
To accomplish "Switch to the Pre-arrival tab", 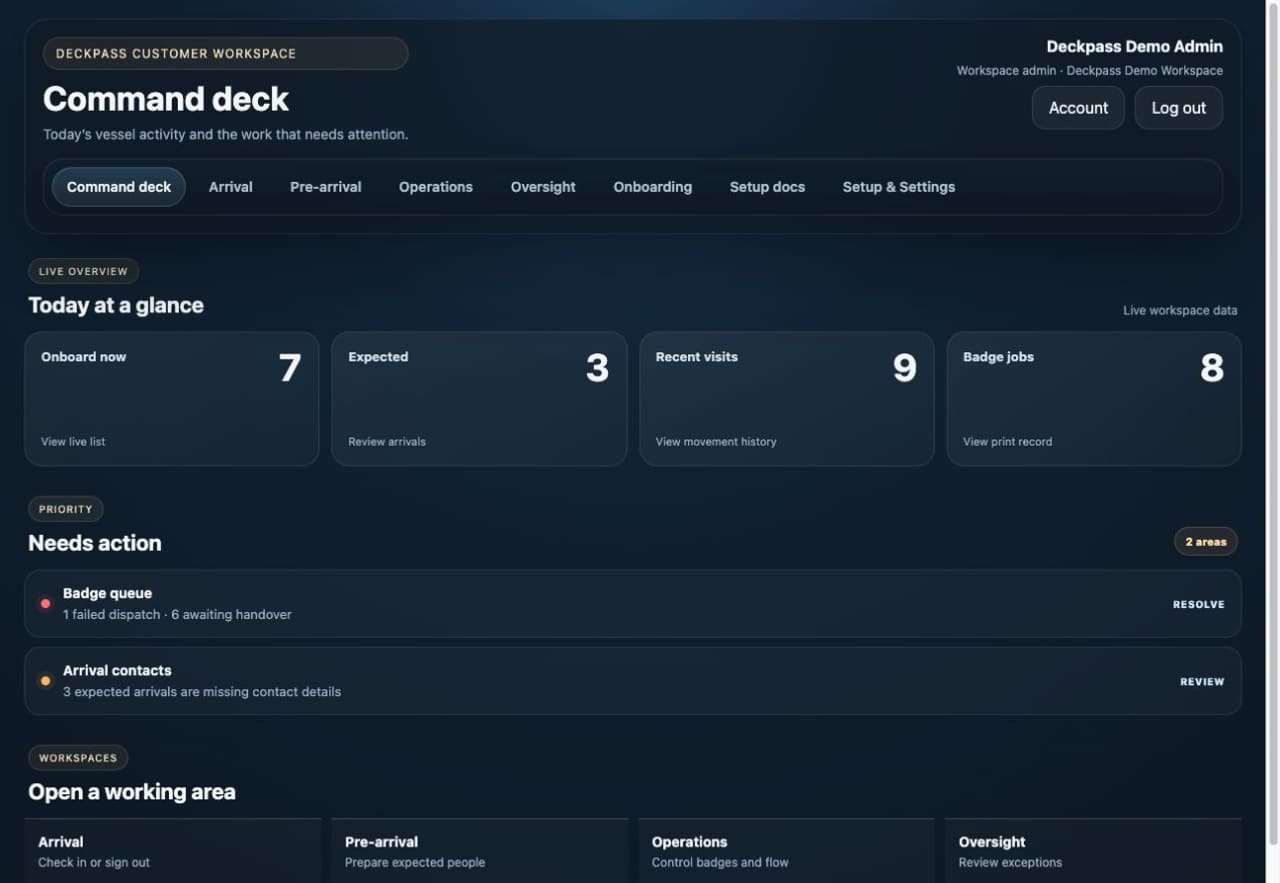I will point(326,187).
